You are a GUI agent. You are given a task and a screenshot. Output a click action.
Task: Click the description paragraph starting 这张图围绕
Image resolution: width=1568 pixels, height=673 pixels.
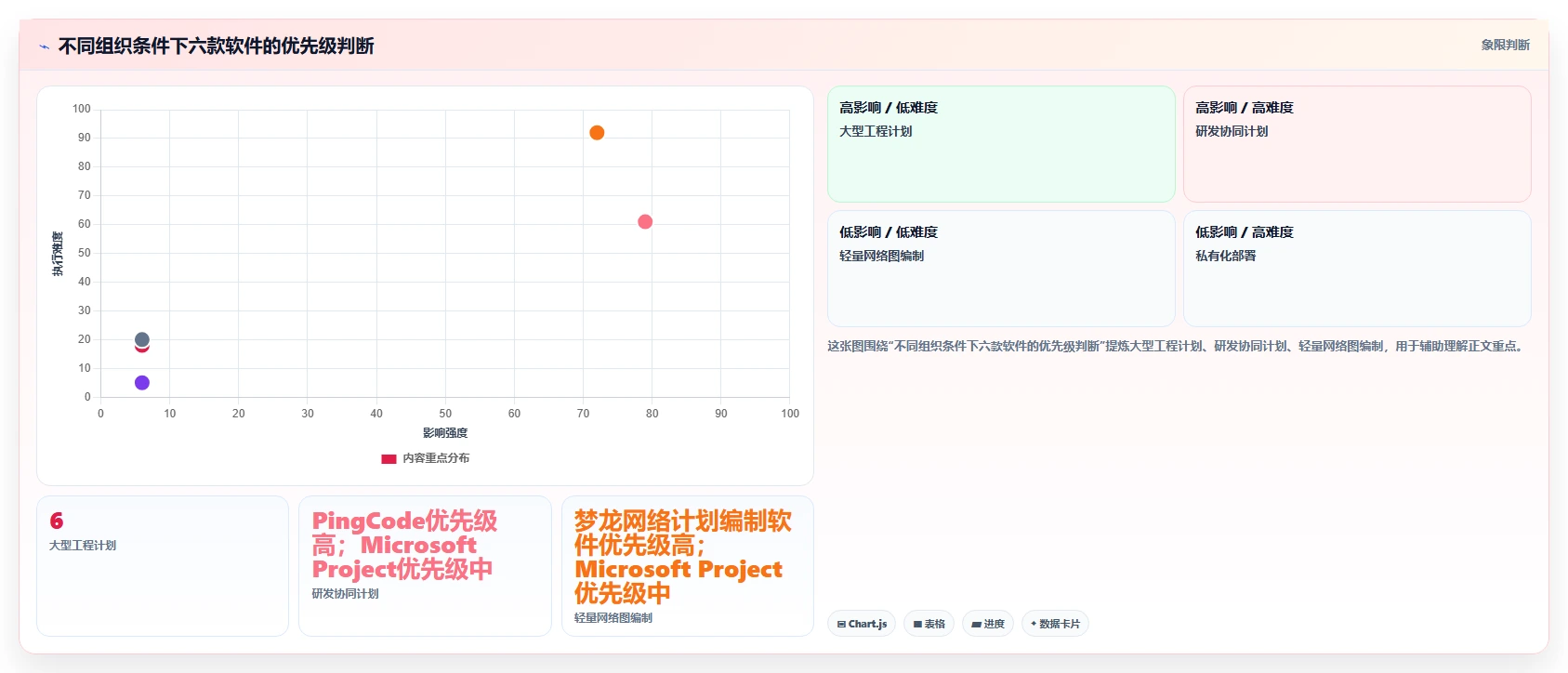coord(1178,346)
